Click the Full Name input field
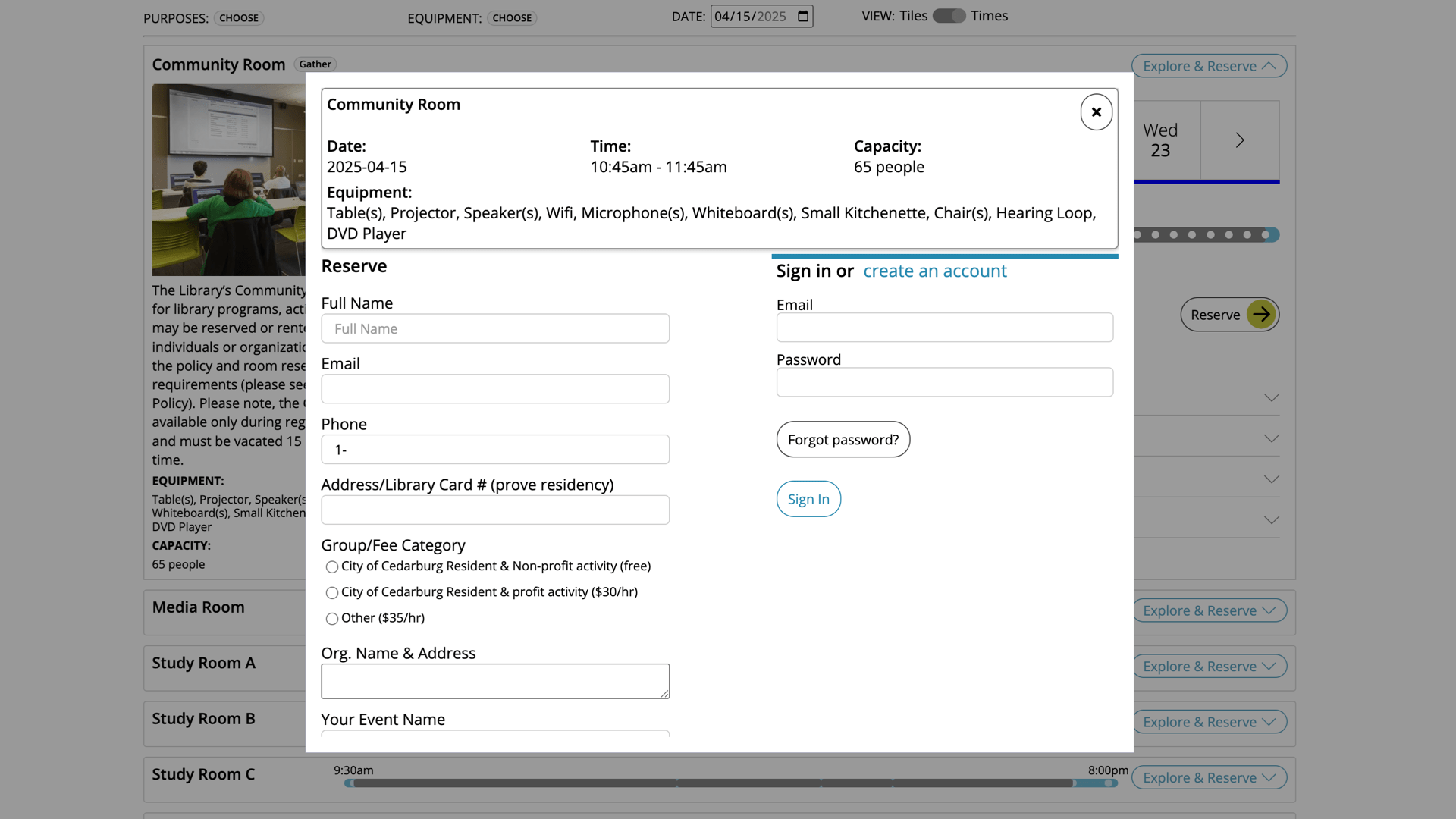The image size is (1456, 819). pyautogui.click(x=495, y=329)
